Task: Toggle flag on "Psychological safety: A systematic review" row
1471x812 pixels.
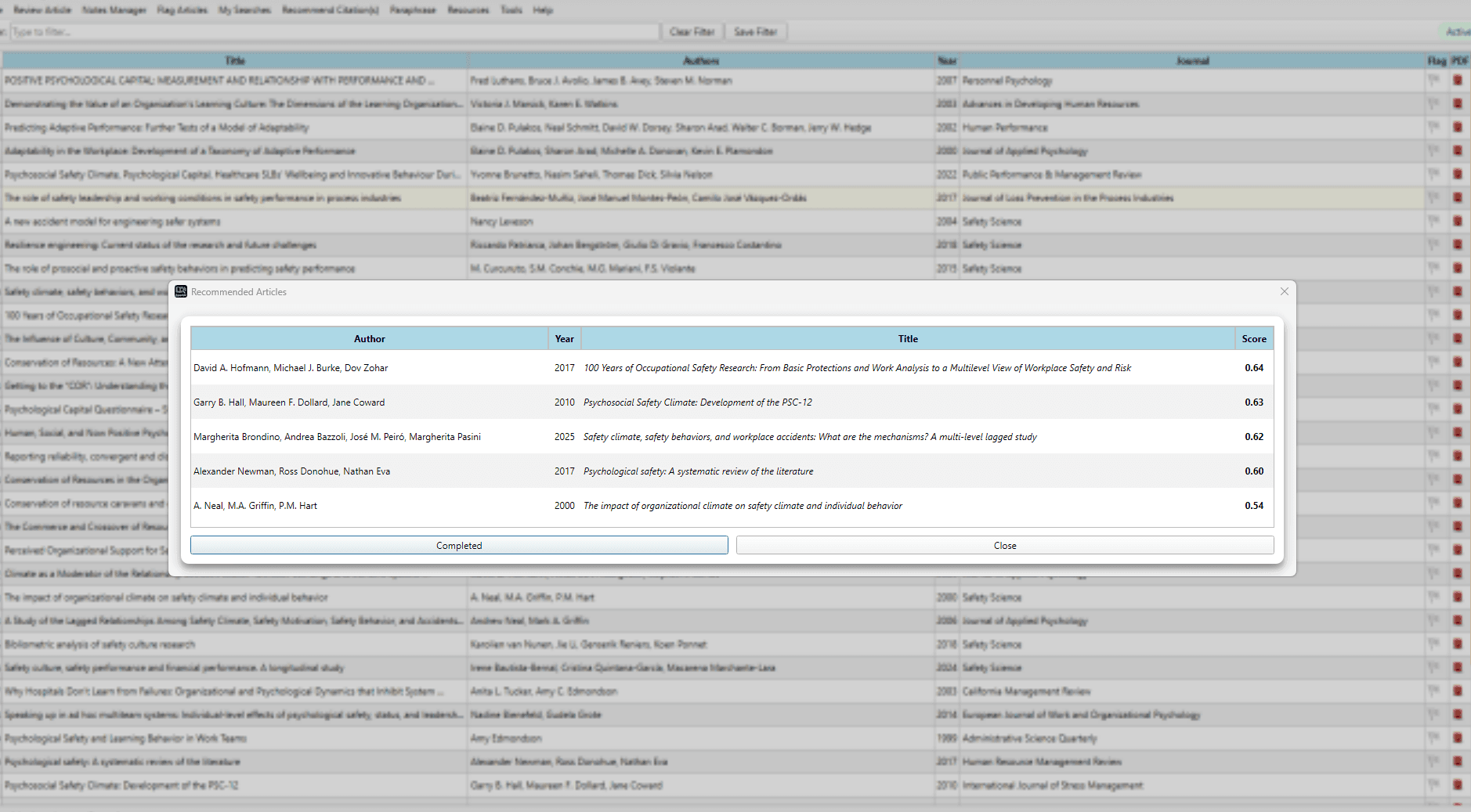Action: pos(1435,761)
